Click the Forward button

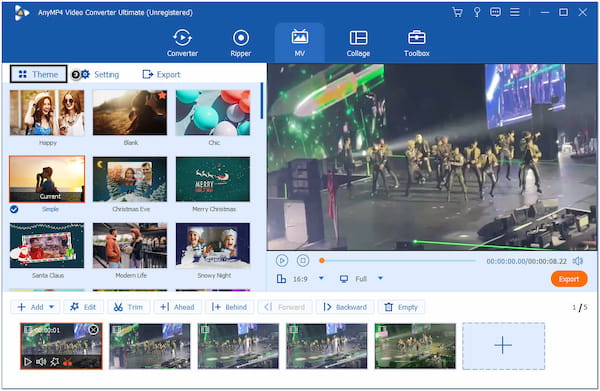pyautogui.click(x=285, y=307)
